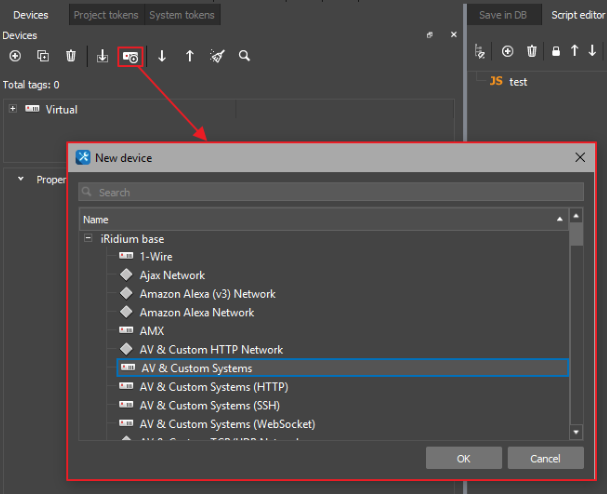Collapse the iRidium base tree node
Viewport: 607px width, 494px height.
pyautogui.click(x=89, y=239)
